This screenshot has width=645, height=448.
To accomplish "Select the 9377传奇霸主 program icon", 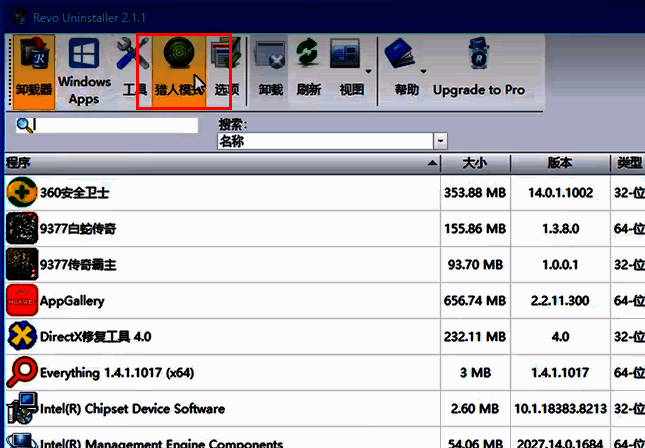I will (x=22, y=264).
